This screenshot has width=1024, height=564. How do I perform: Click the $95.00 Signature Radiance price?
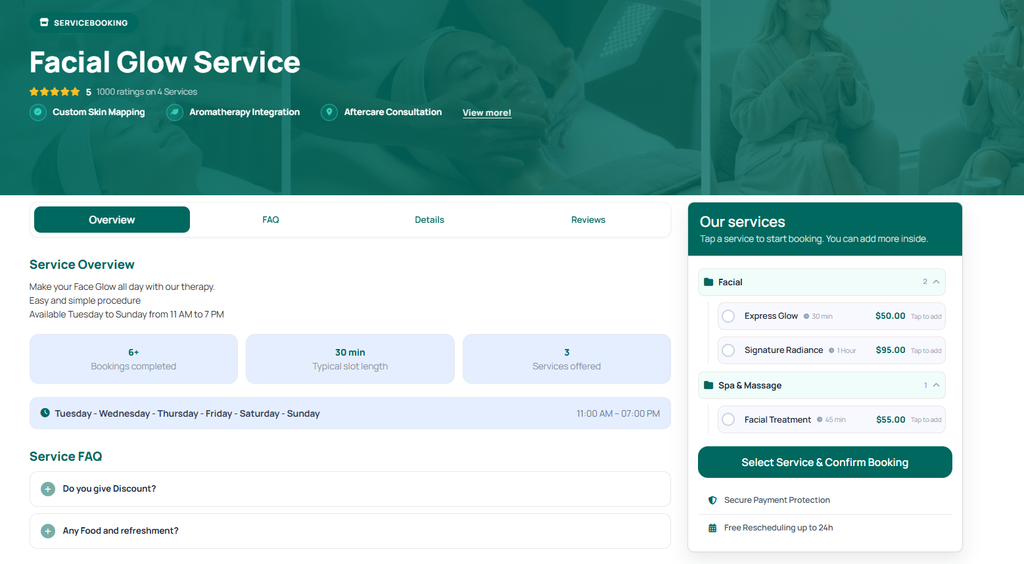890,350
